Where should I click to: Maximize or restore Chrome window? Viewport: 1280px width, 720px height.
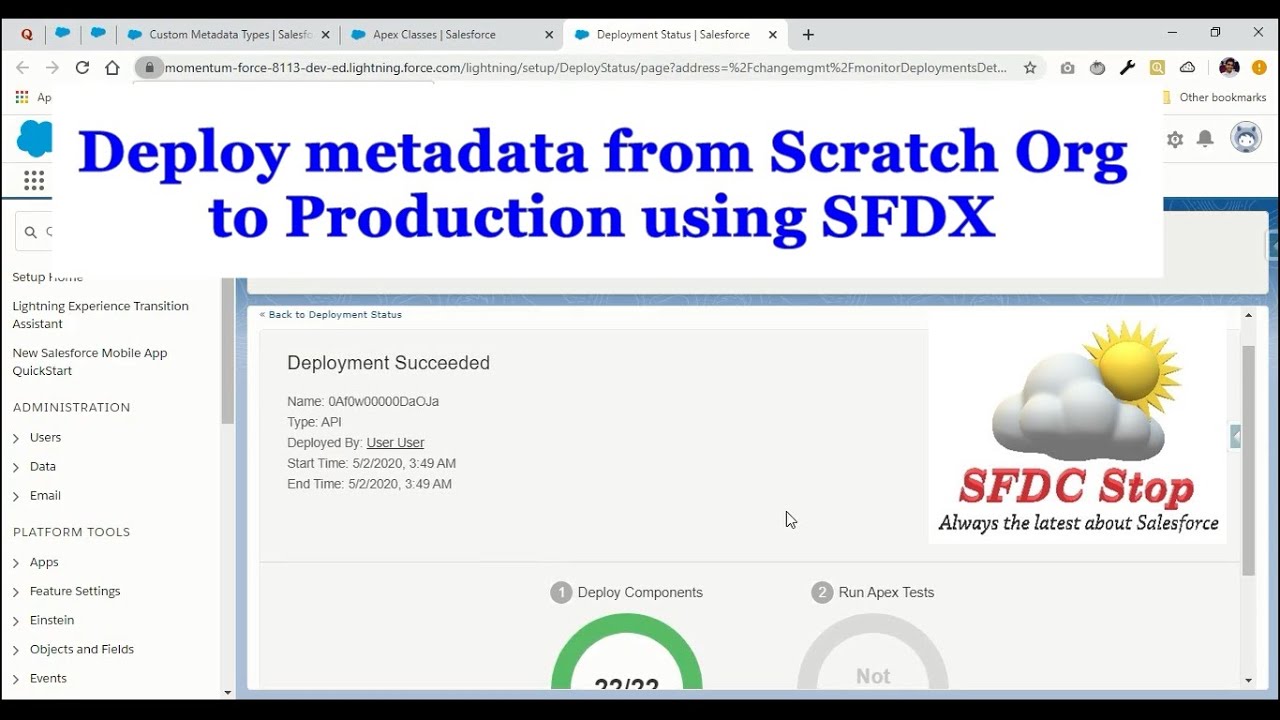pyautogui.click(x=1215, y=32)
